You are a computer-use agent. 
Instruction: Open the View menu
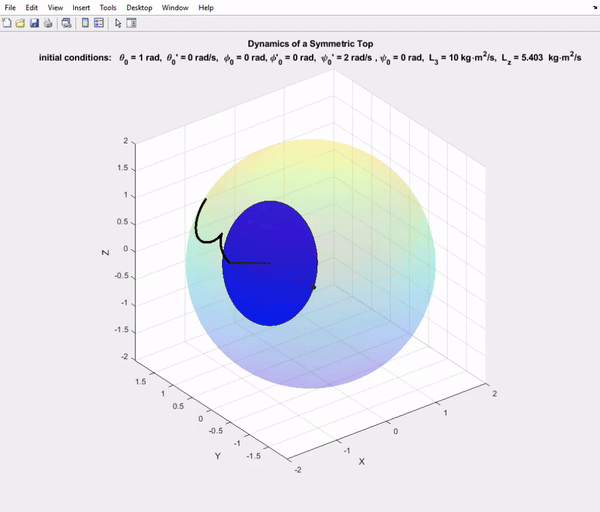[55, 8]
